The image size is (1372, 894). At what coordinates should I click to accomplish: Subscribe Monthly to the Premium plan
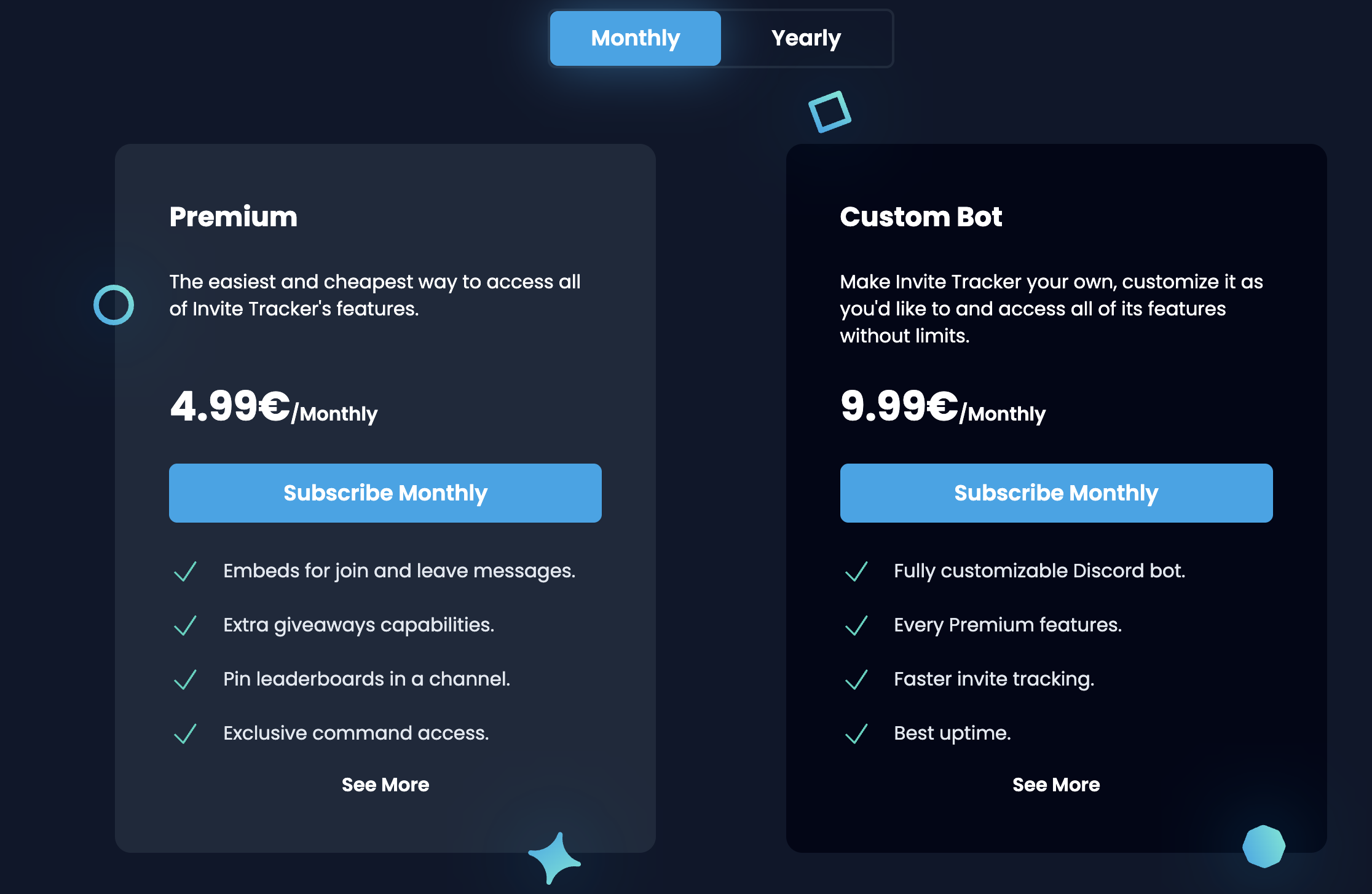point(385,493)
